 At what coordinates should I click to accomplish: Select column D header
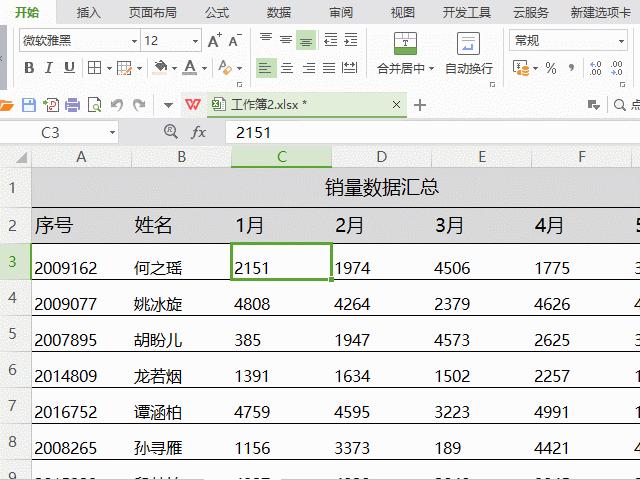(381, 157)
